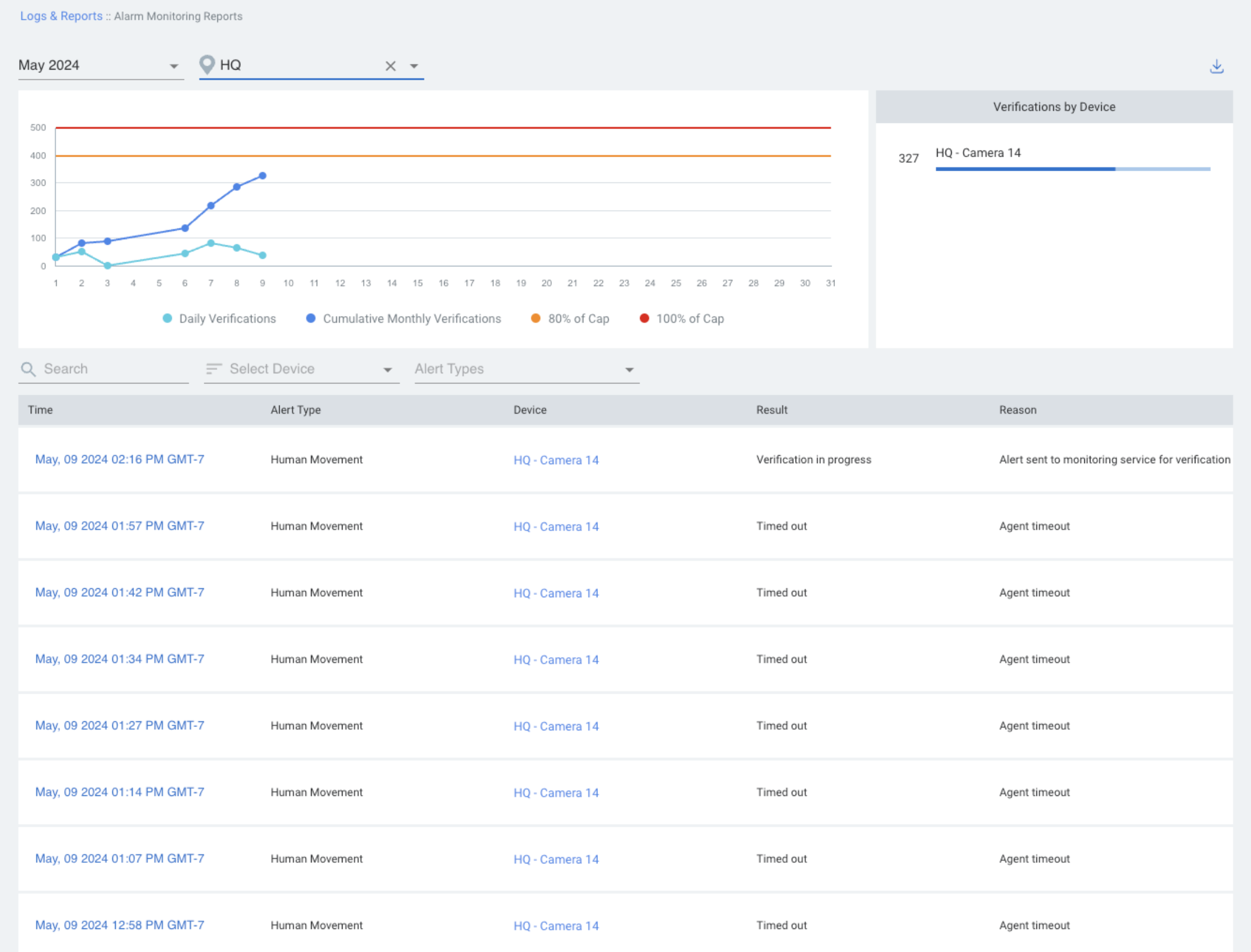
Task: Click the location pin icon beside HQ
Action: coord(207,65)
